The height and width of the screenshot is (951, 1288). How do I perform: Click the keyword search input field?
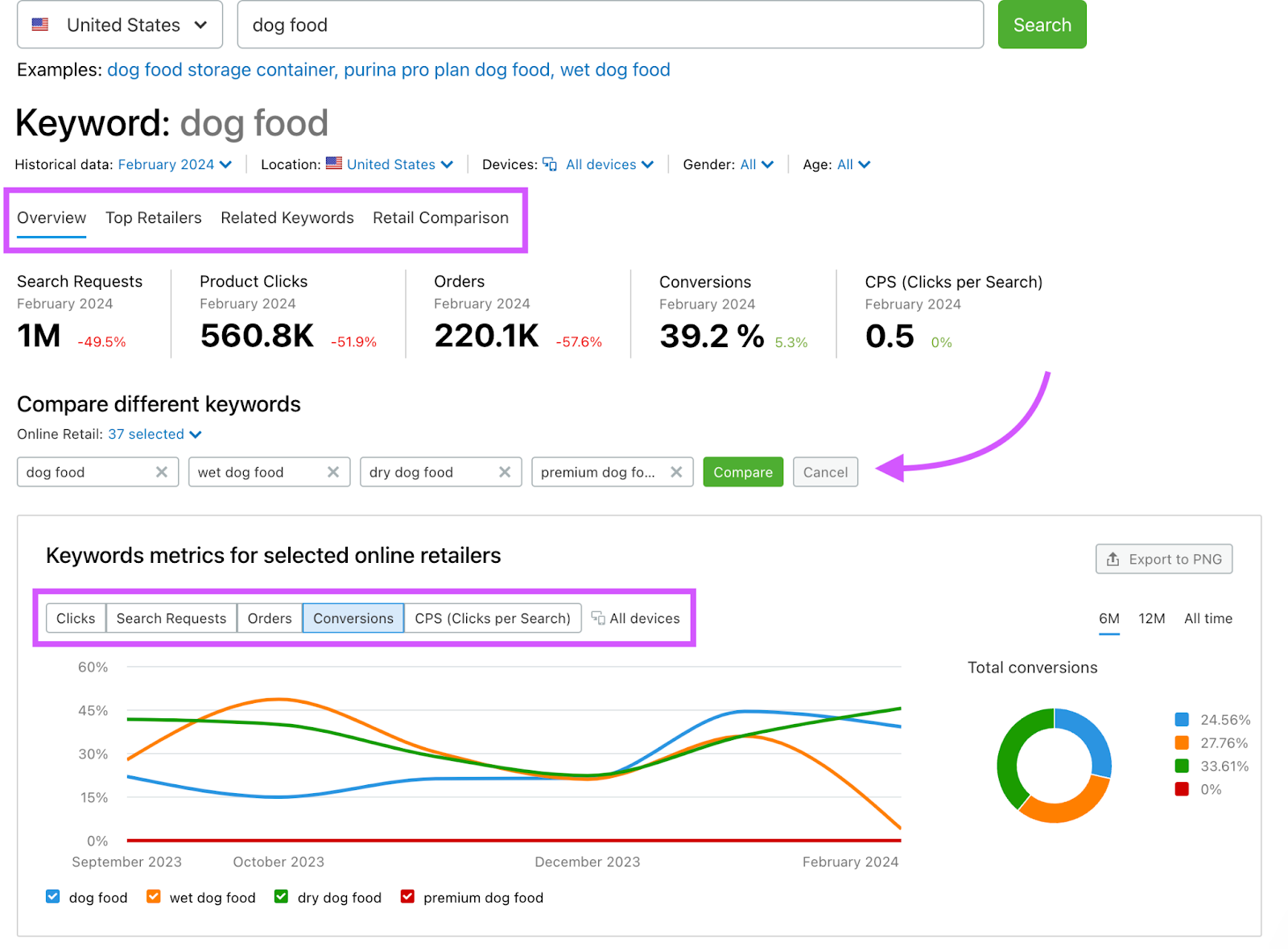(x=609, y=25)
